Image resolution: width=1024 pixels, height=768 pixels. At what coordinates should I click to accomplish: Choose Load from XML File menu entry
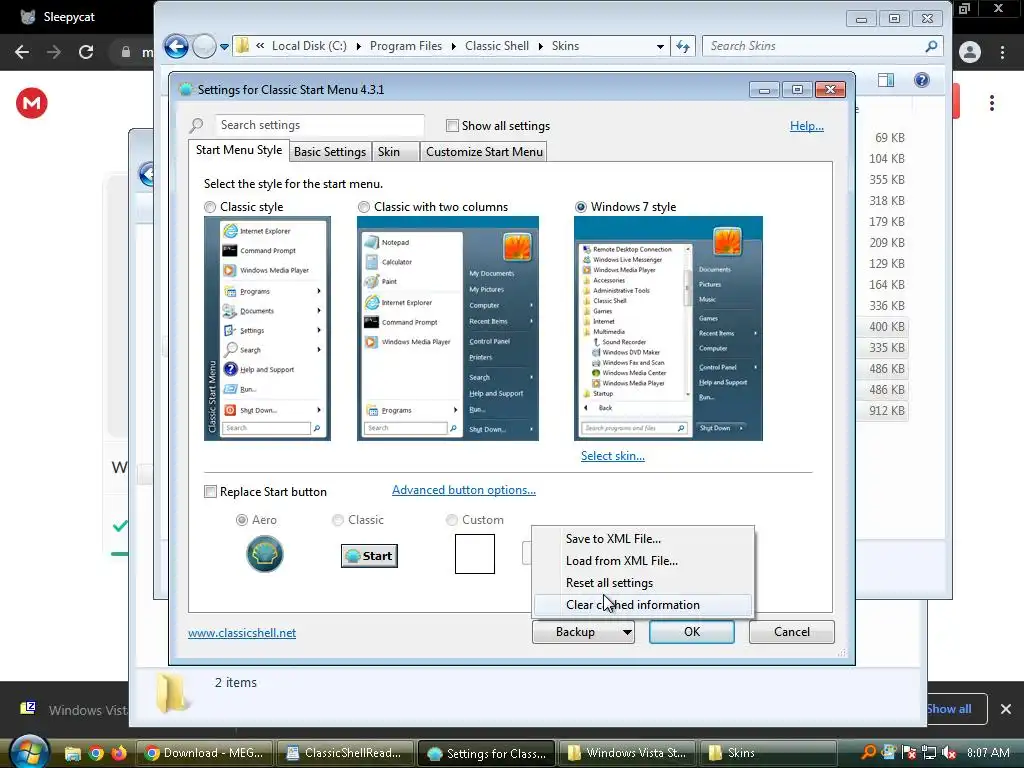[x=643, y=561]
